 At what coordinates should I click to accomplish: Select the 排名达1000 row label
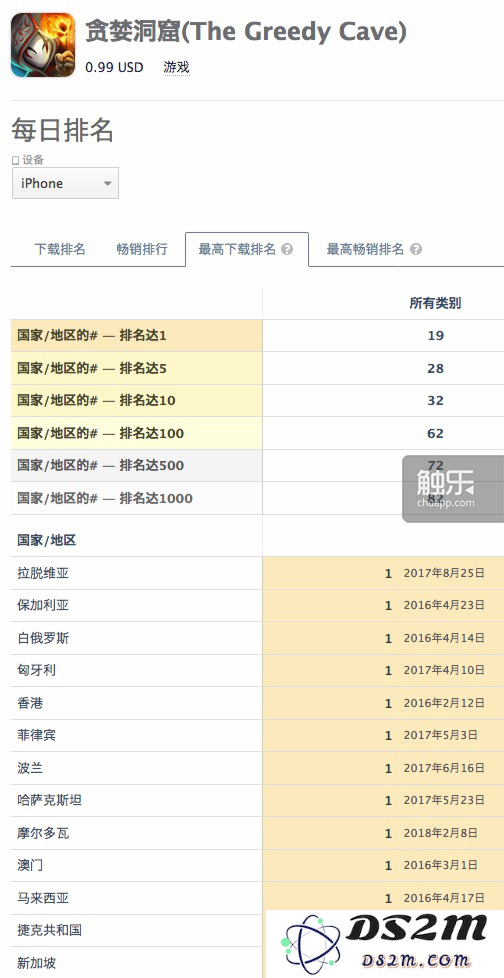tap(105, 498)
